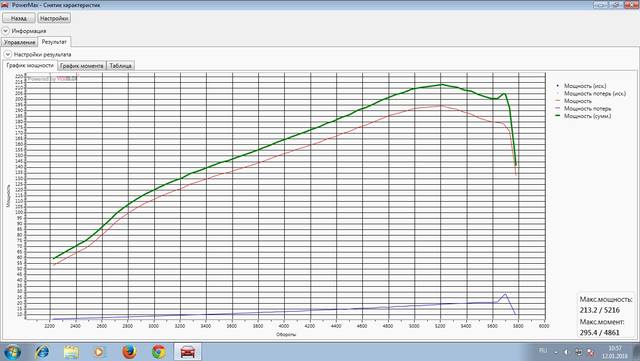Image resolution: width=640 pixels, height=361 pixels.
Task: Launch Internet Explorer from the taskbar
Action: coord(42,352)
